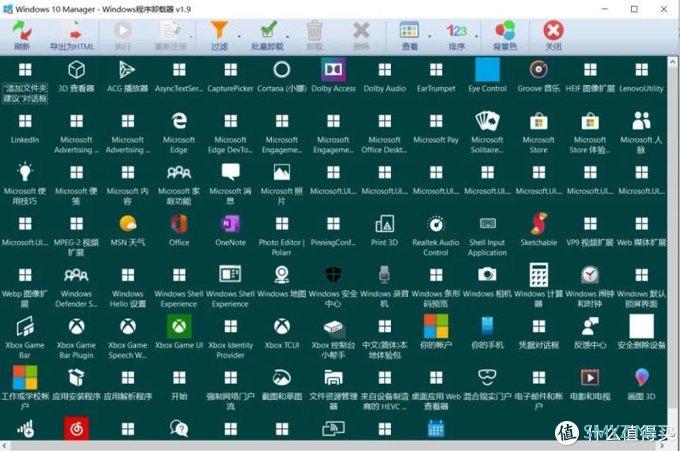Select the green Xbox Game UI icon
Viewport: 680px width, 451px height.
coord(179,326)
